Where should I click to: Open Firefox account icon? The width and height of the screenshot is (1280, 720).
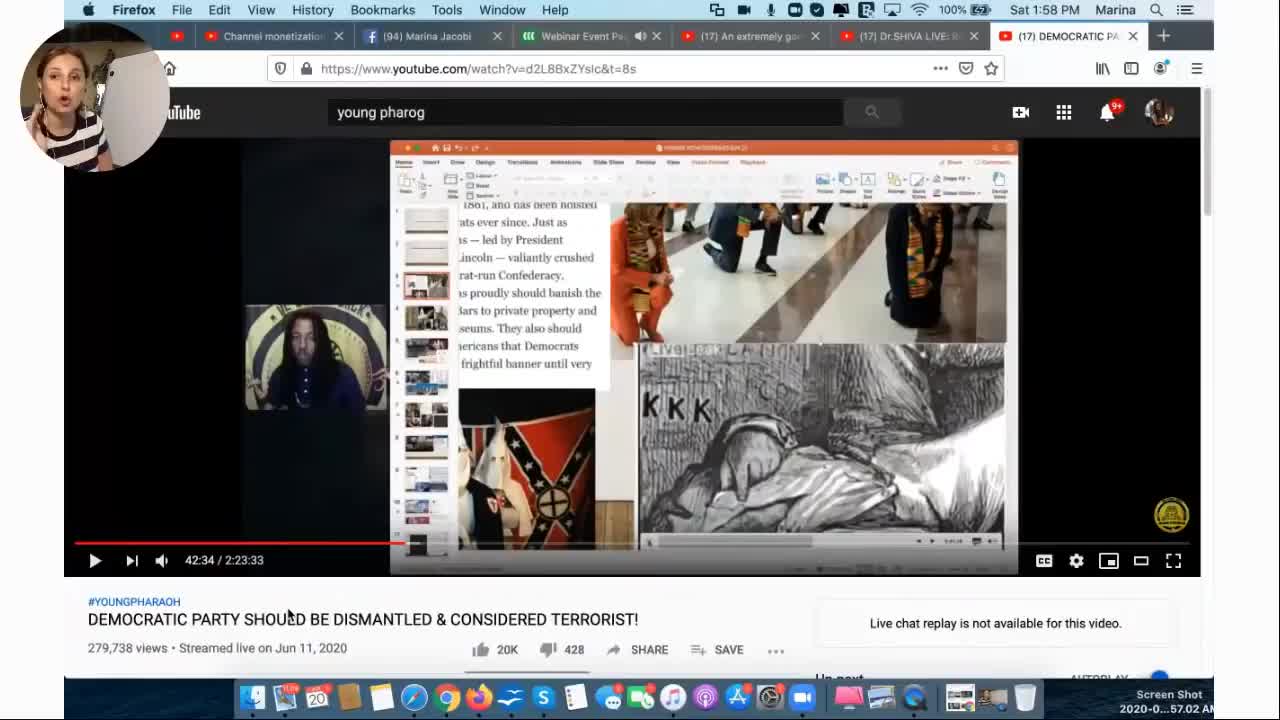click(1160, 69)
